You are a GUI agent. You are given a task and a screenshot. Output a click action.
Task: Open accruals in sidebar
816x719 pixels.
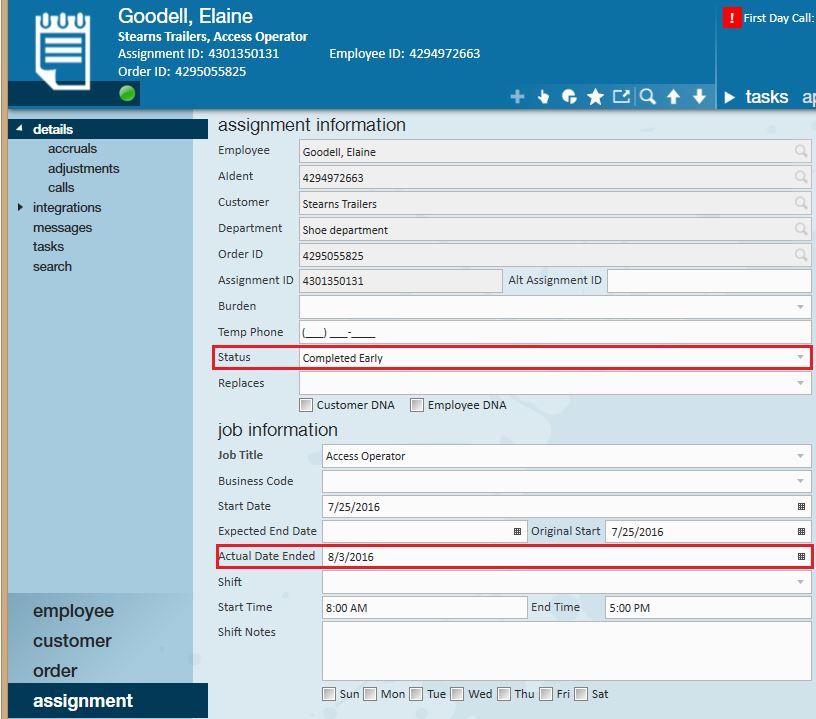pyautogui.click(x=72, y=149)
